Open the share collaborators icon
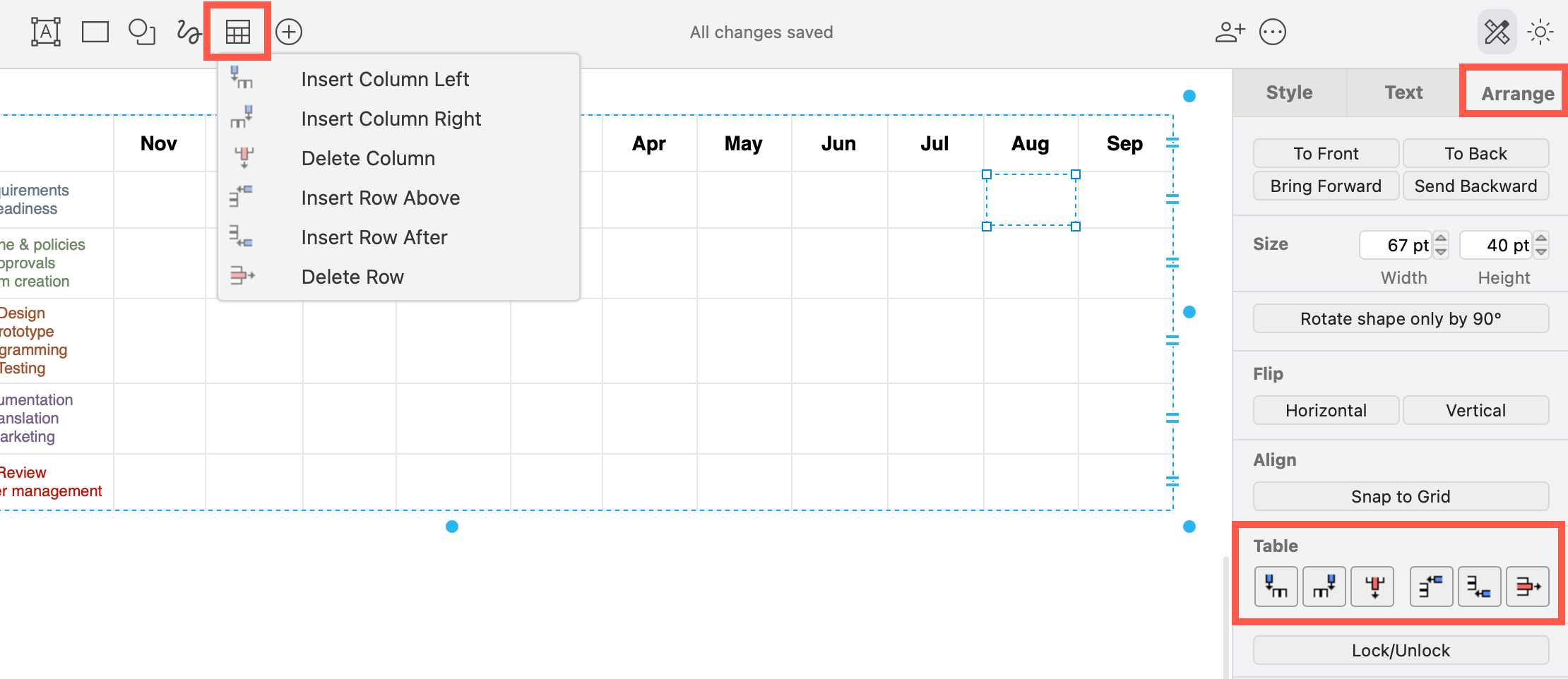The height and width of the screenshot is (679, 1568). point(1230,31)
